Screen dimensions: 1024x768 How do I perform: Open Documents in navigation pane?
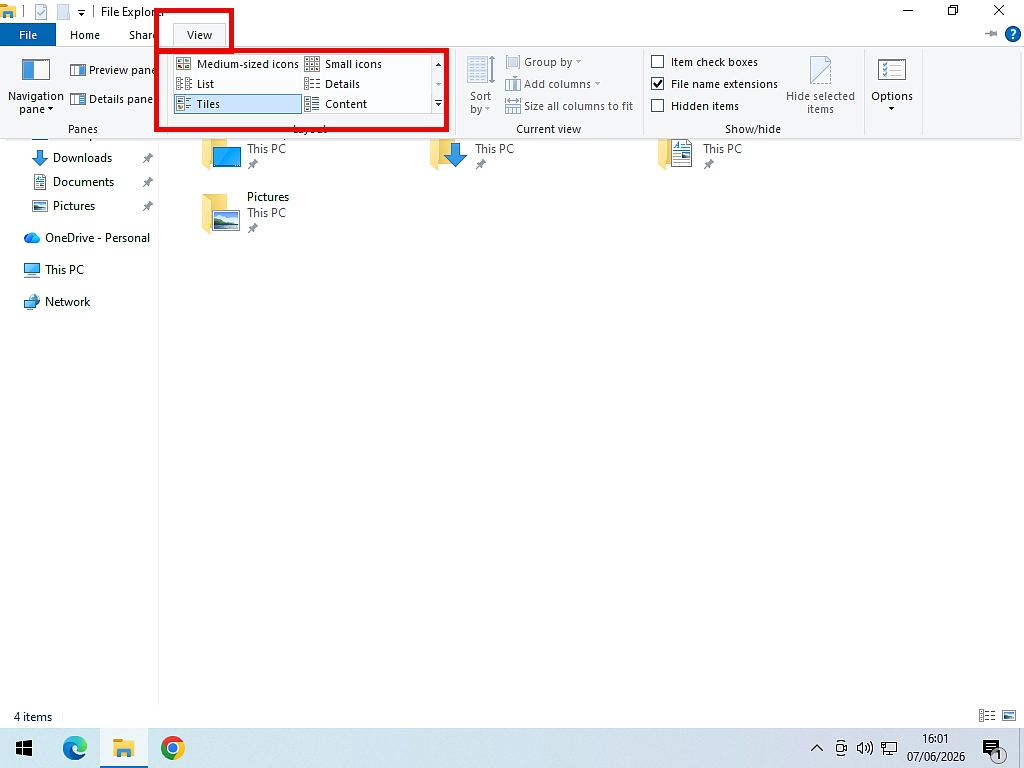pos(83,182)
